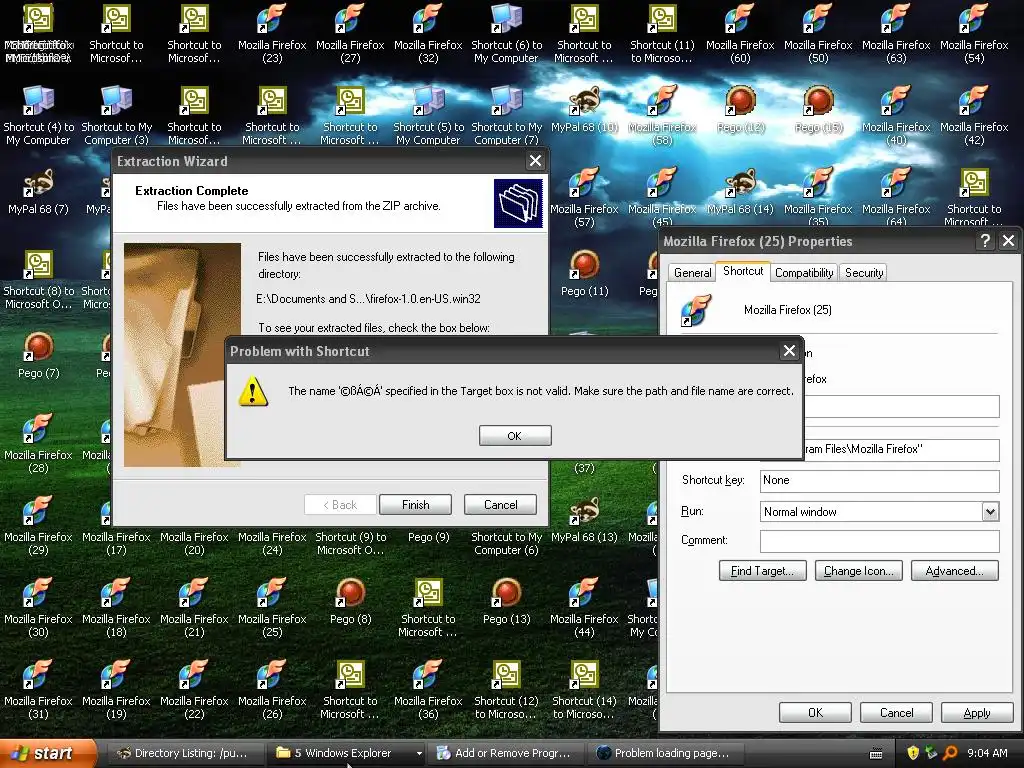
Task: Select Shortcut (6) to My Computer icon
Action: [x=507, y=34]
